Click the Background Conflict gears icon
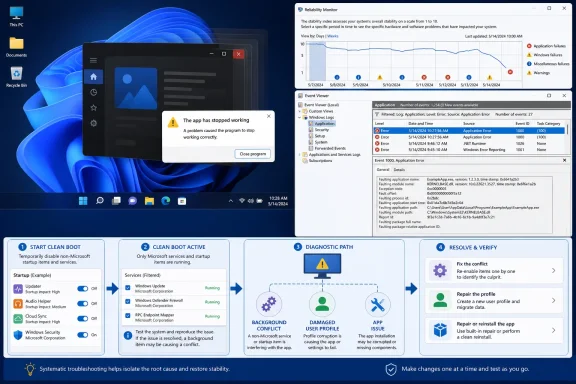Viewport: 576px width, 384px height. coord(269,304)
